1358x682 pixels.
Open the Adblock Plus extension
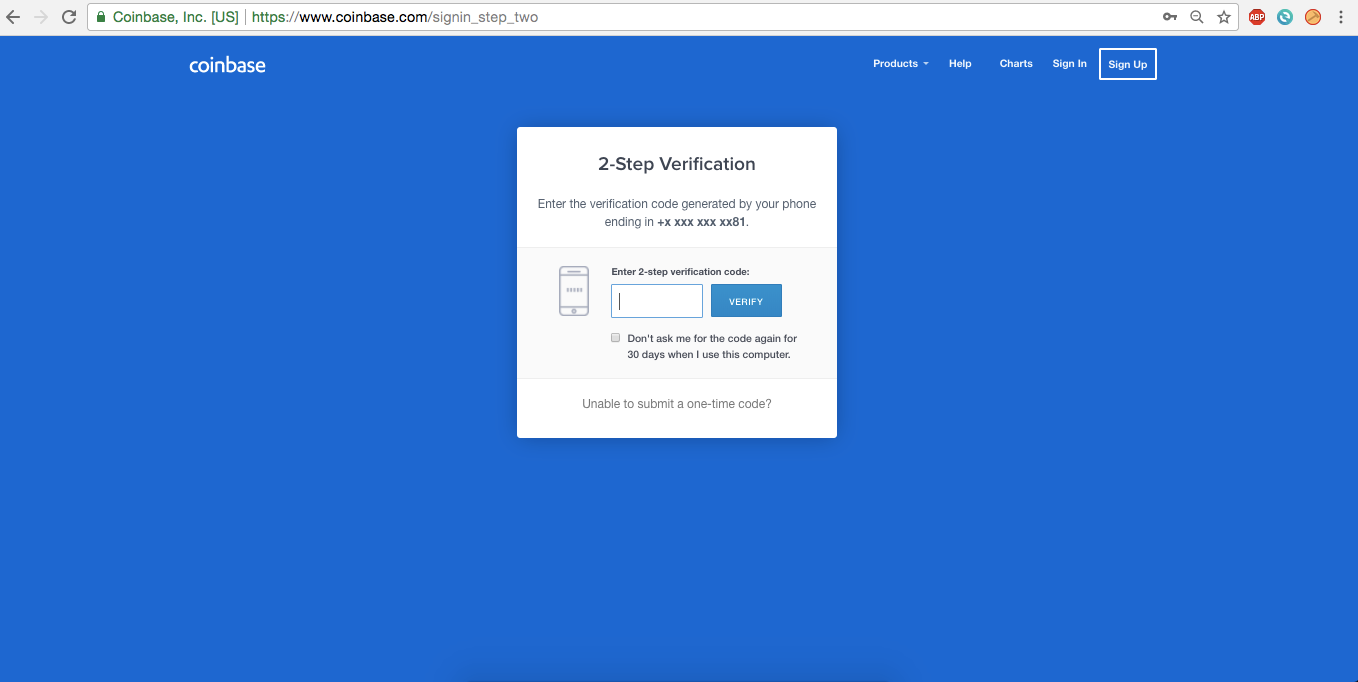[x=1257, y=17]
